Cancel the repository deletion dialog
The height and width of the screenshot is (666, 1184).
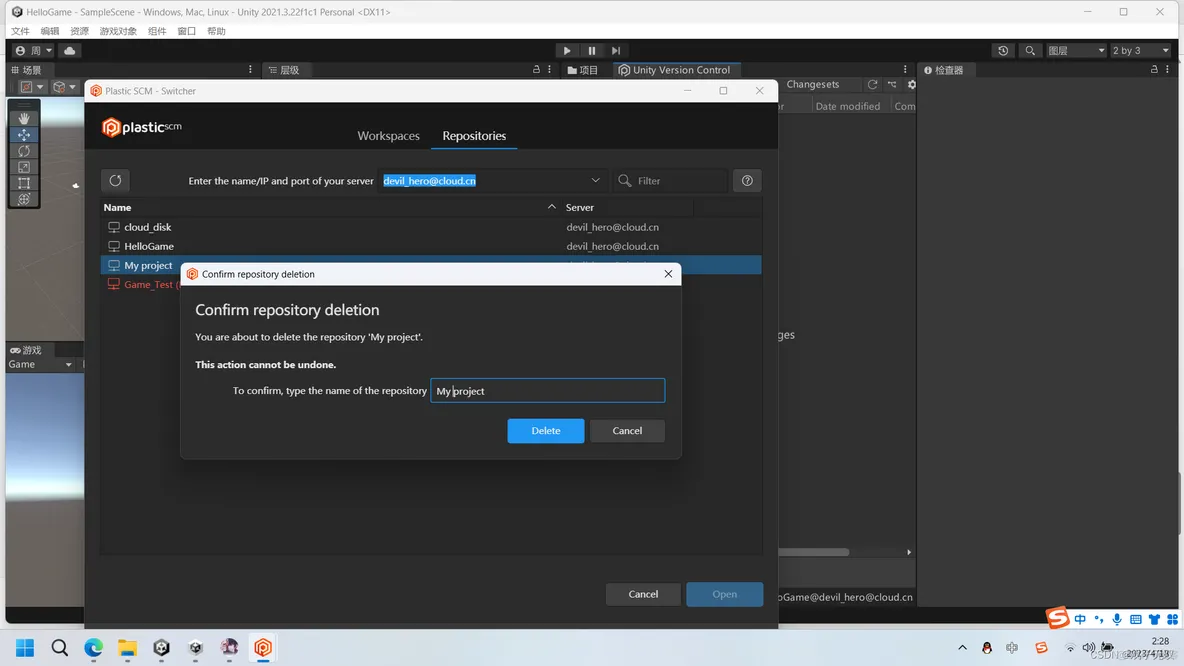coord(627,430)
